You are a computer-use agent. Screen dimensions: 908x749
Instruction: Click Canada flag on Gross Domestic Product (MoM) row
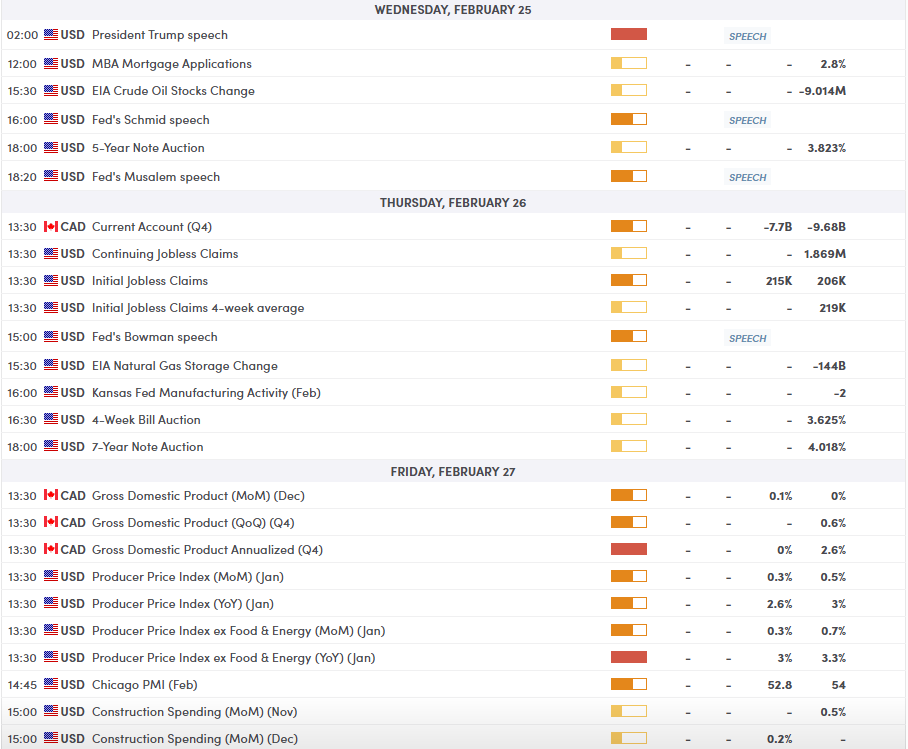51,495
